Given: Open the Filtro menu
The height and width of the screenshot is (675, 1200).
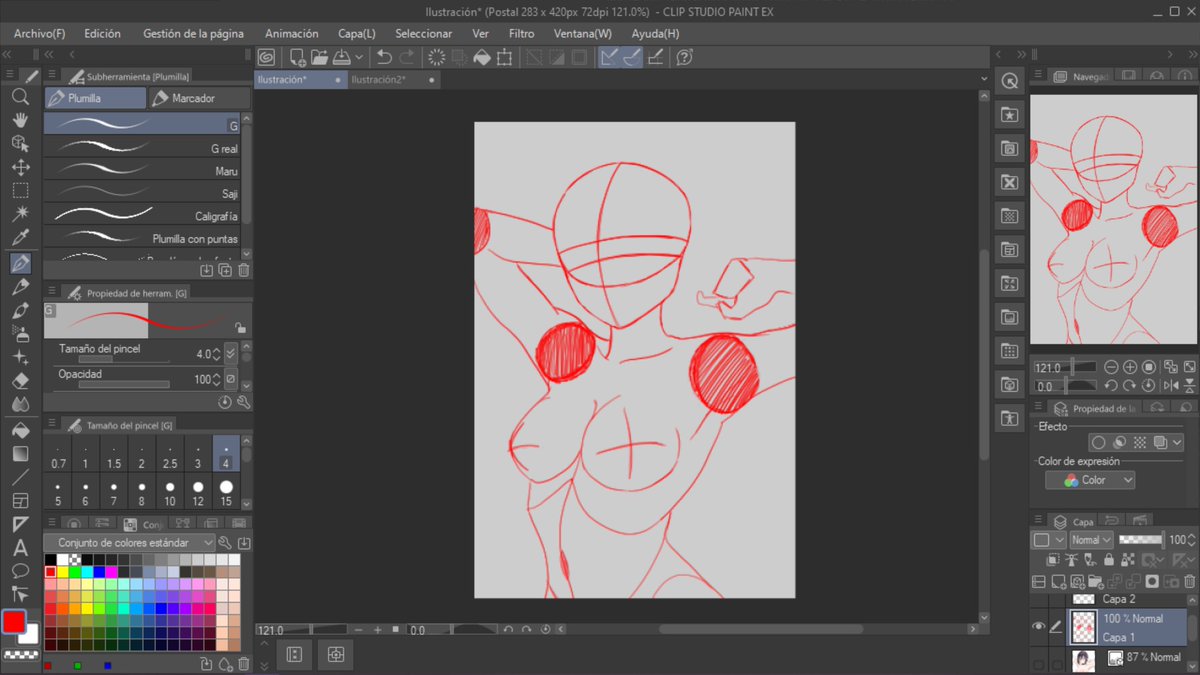Looking at the screenshot, I should pos(521,34).
